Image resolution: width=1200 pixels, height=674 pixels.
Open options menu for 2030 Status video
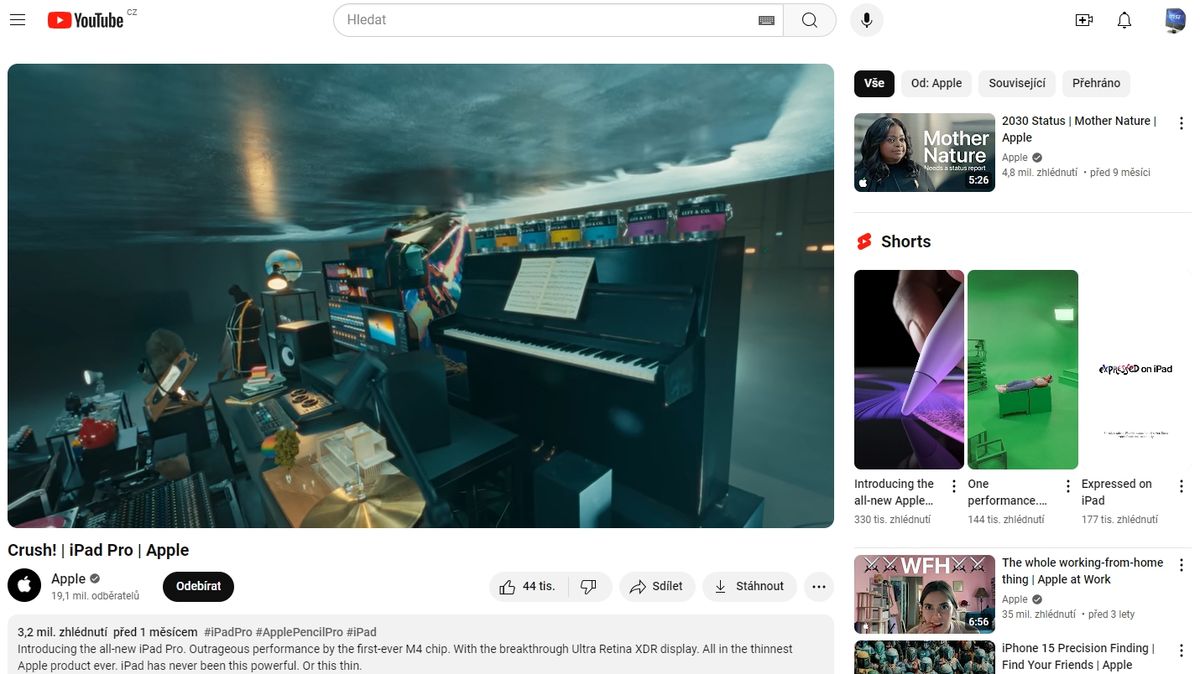click(1182, 122)
